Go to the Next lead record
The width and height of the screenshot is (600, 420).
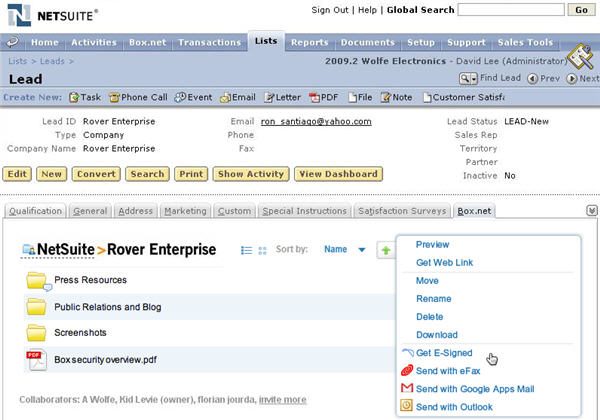pyautogui.click(x=583, y=78)
